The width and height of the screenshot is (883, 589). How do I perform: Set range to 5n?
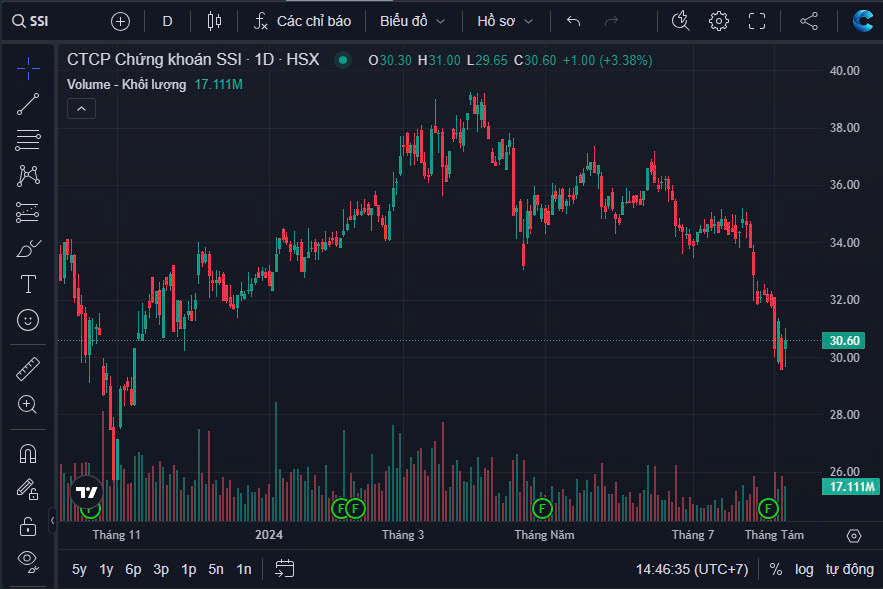[x=216, y=569]
